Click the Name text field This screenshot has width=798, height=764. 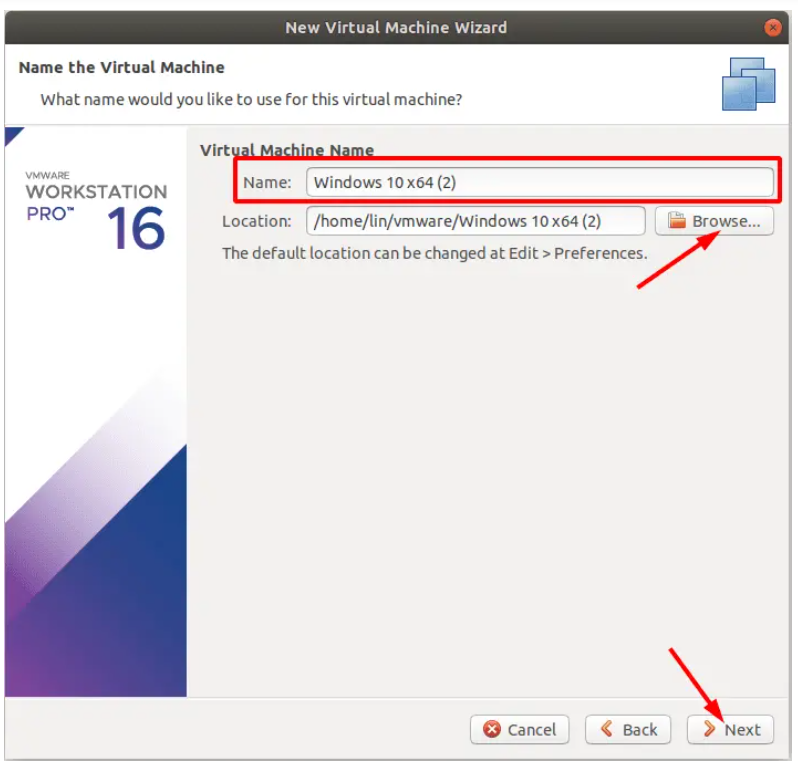coord(539,182)
